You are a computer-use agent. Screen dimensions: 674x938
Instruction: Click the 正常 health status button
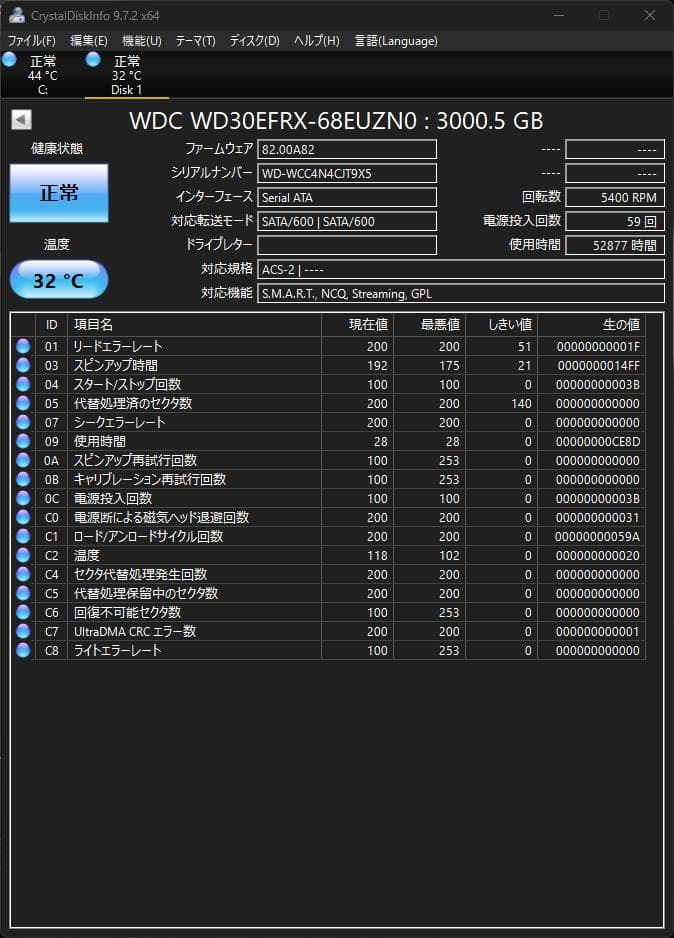pyautogui.click(x=59, y=193)
